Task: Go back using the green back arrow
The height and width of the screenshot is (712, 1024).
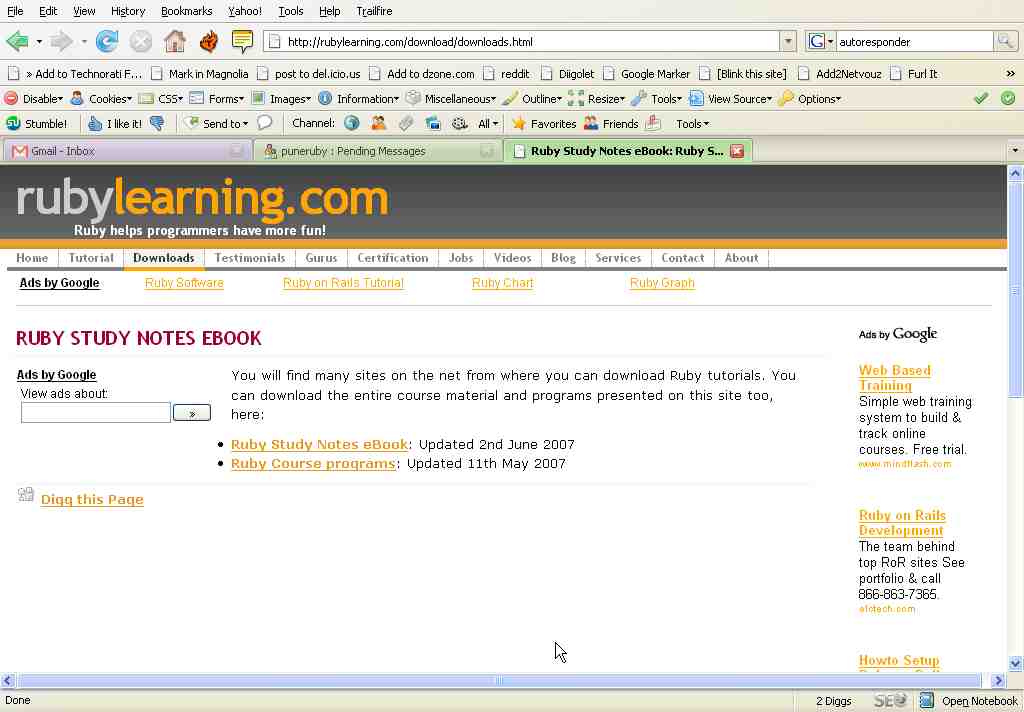Action: tap(17, 42)
